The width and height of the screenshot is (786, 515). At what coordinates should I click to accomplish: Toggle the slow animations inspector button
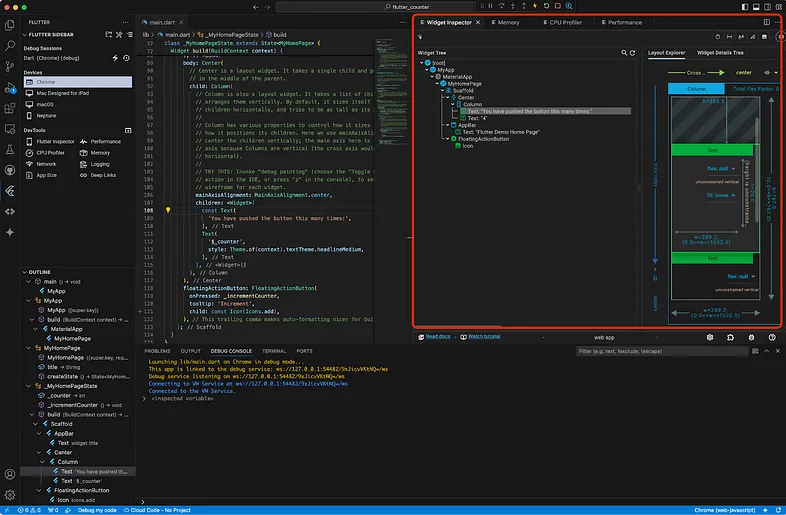[717, 37]
